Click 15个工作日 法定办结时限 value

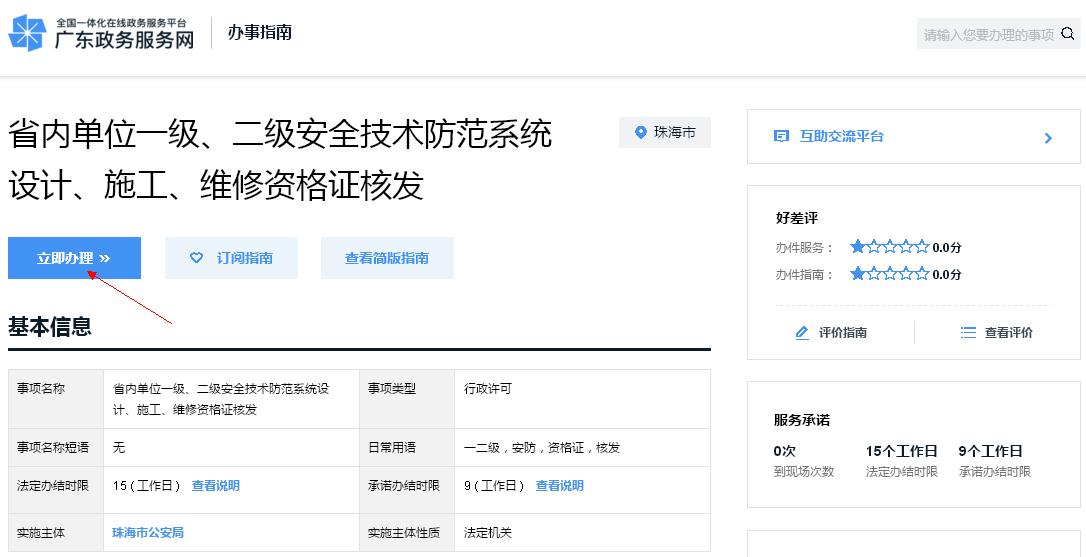pyautogui.click(x=901, y=451)
